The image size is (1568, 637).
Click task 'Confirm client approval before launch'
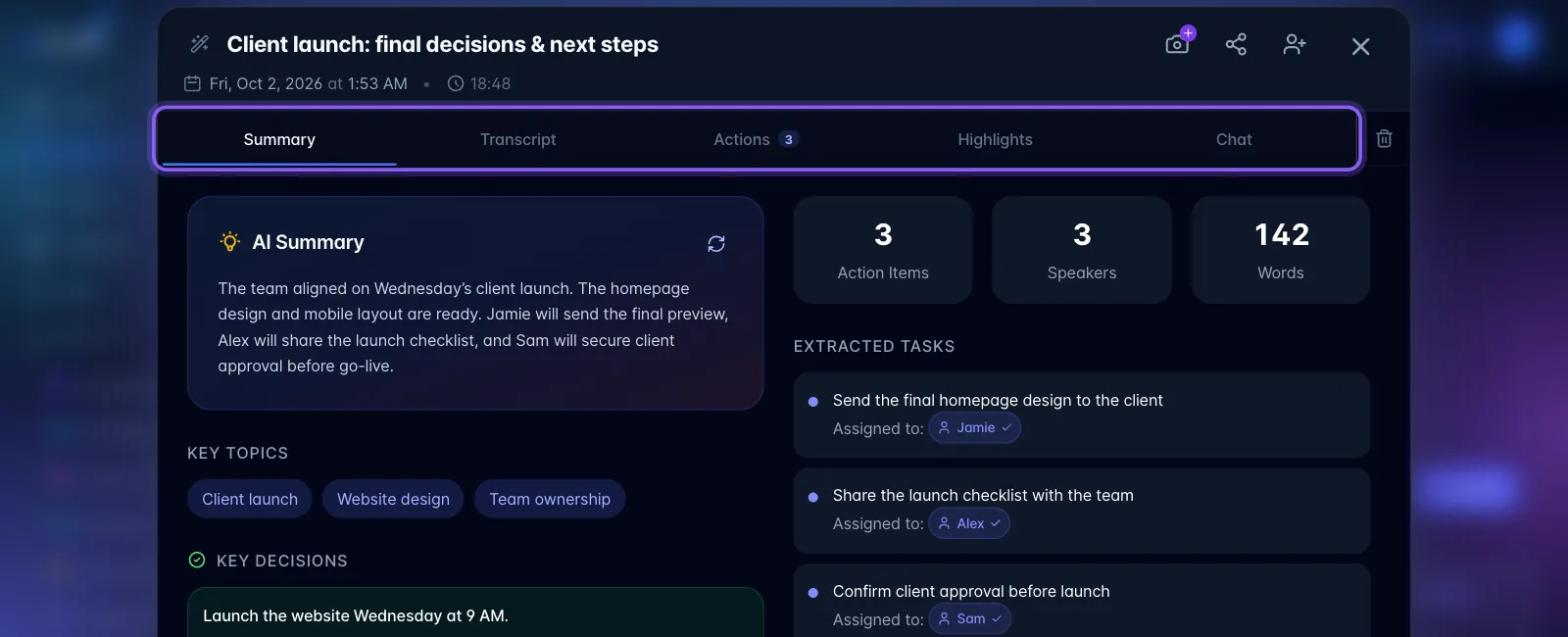(971, 591)
